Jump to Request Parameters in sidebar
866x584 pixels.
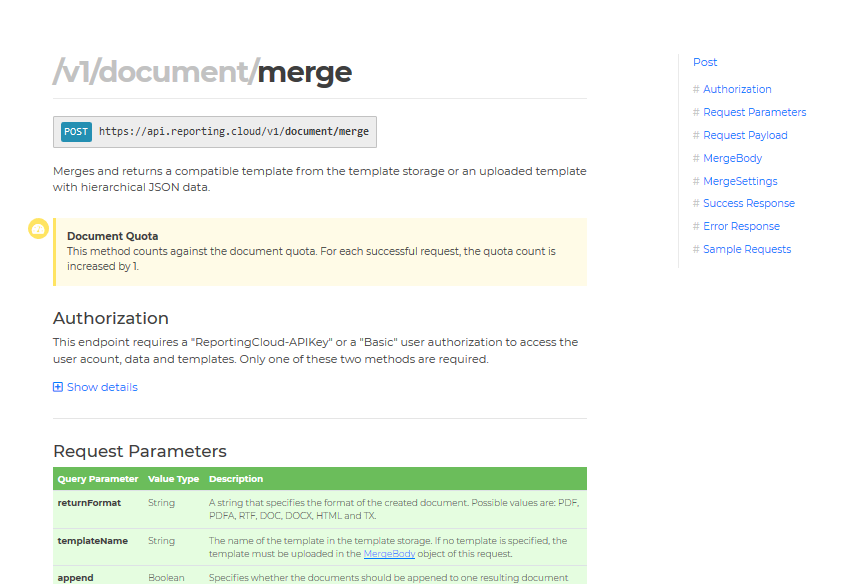(754, 112)
